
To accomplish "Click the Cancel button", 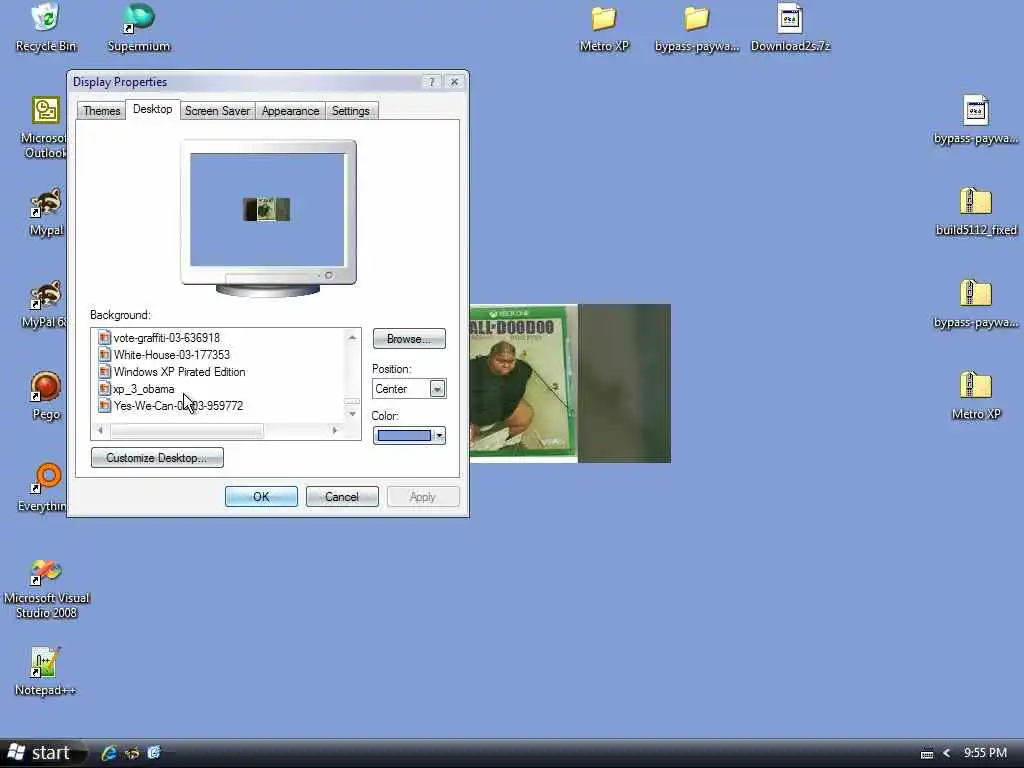I will coord(342,497).
